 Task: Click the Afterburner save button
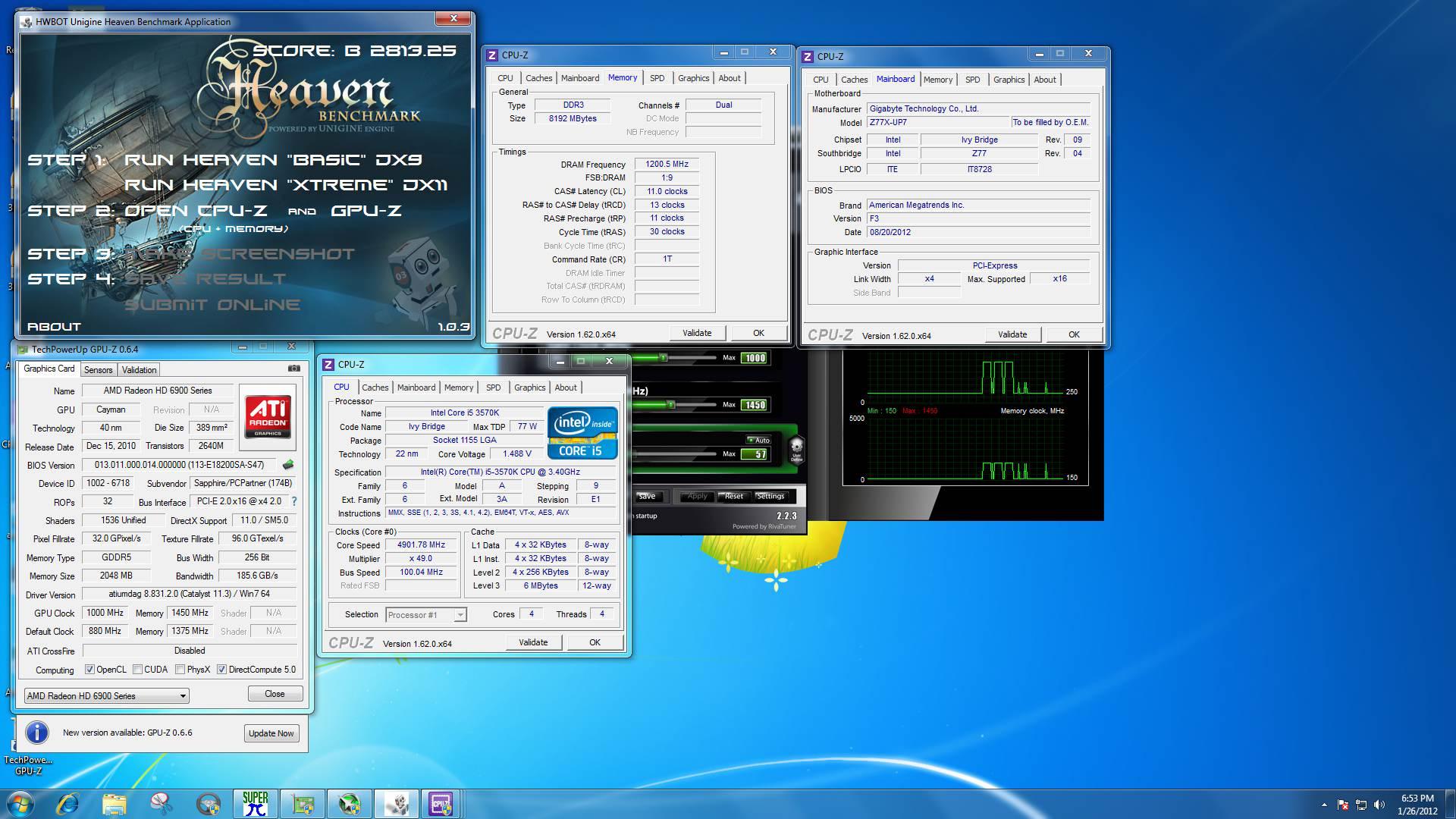coord(647,496)
